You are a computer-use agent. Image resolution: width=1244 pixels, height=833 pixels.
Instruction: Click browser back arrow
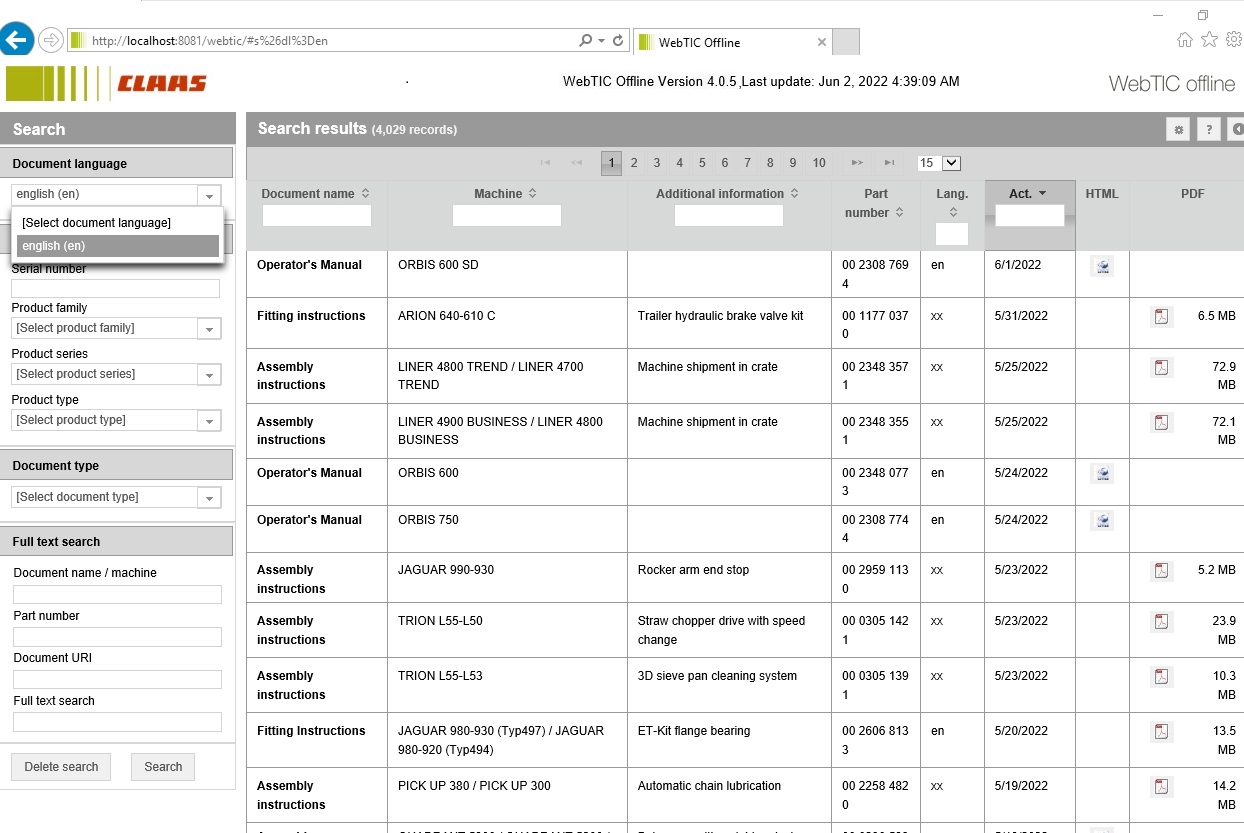tap(16, 40)
